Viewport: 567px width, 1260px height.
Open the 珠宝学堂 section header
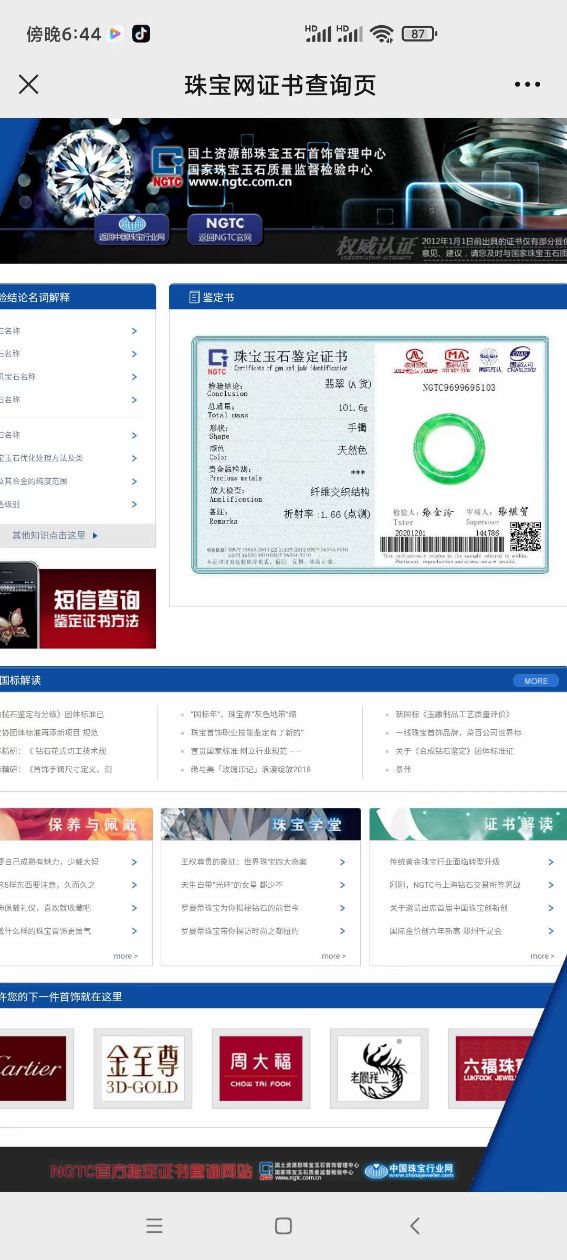pyautogui.click(x=261, y=824)
